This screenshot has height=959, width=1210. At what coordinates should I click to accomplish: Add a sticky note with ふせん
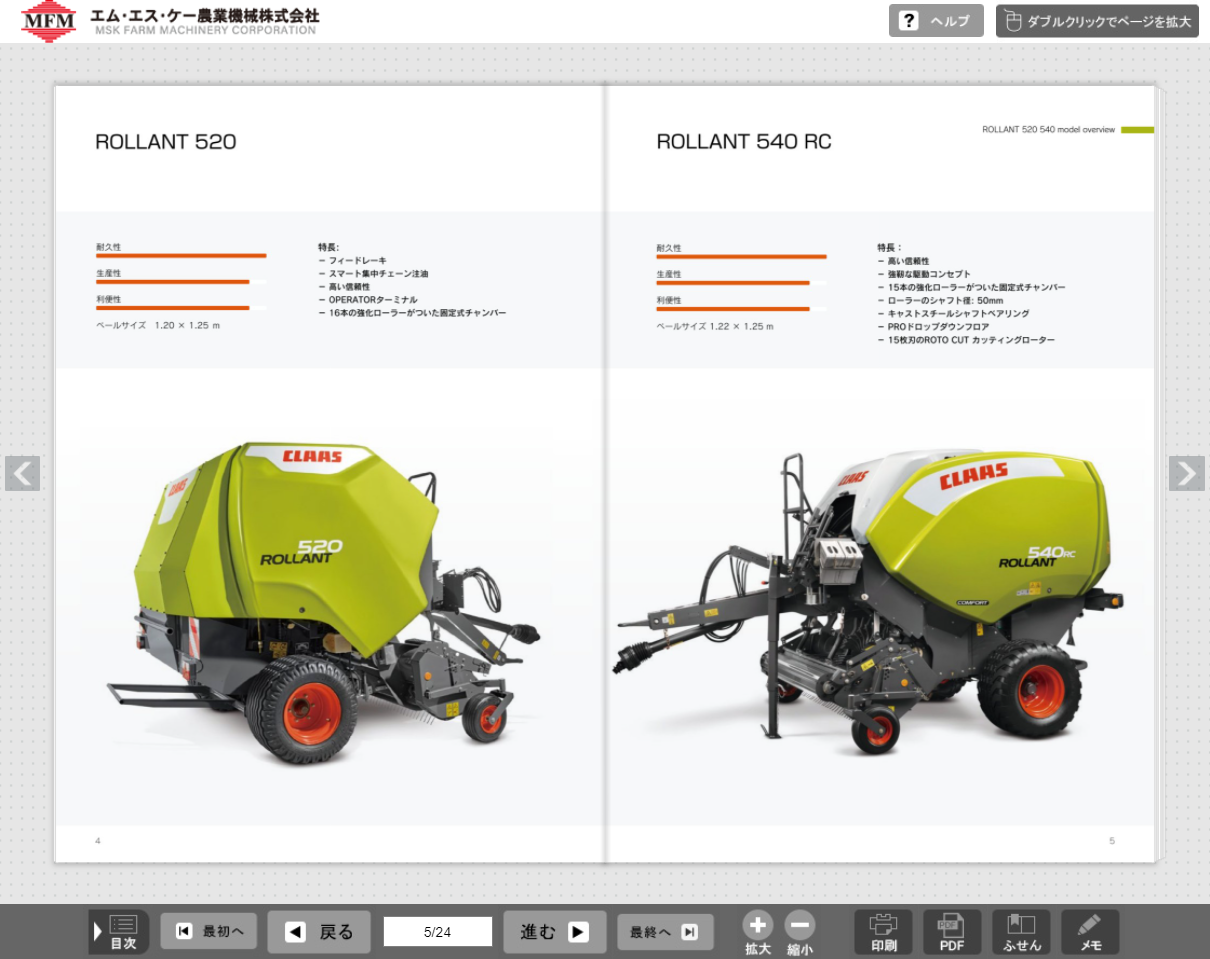(1021, 932)
